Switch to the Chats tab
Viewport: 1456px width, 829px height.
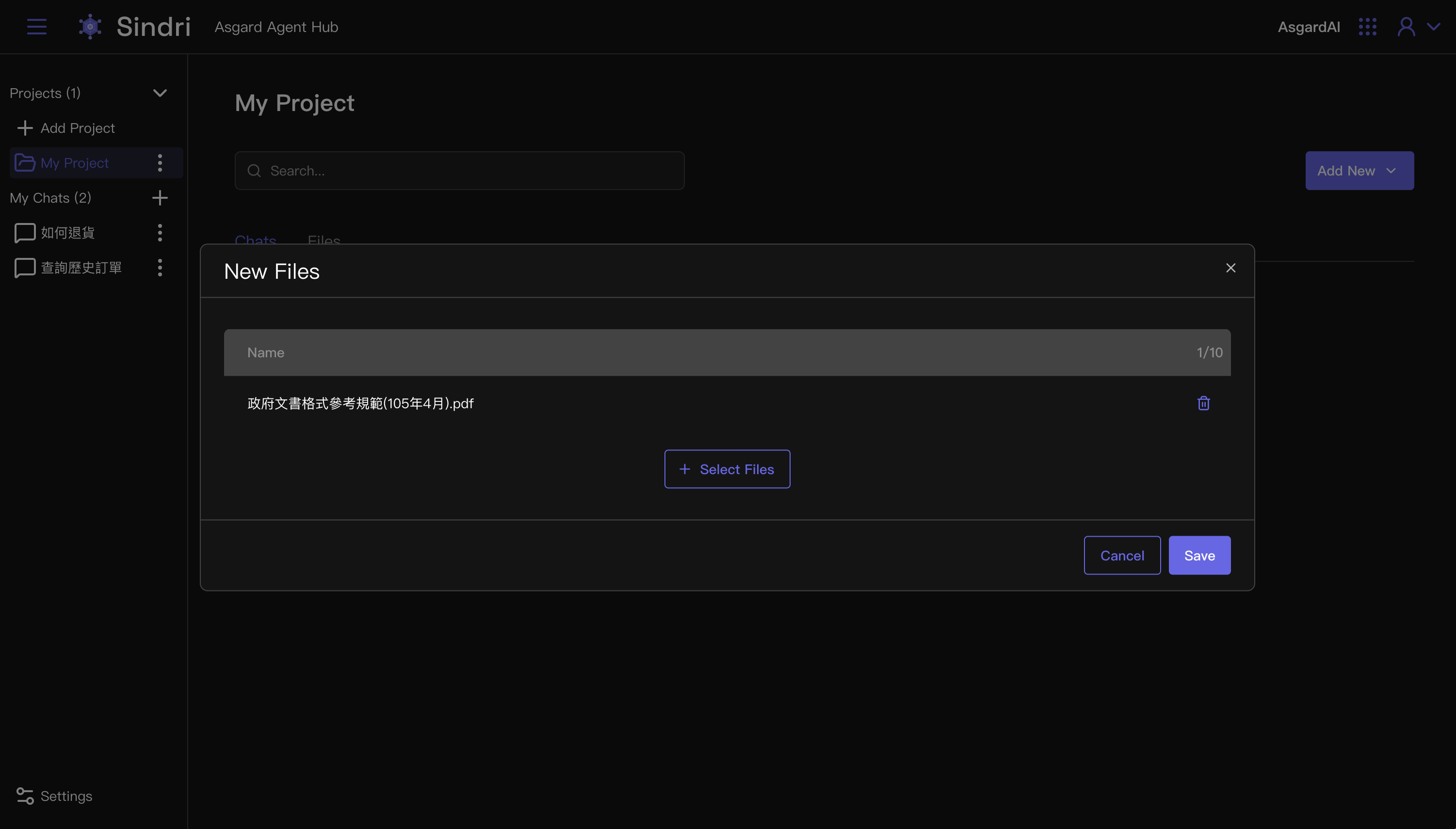256,239
